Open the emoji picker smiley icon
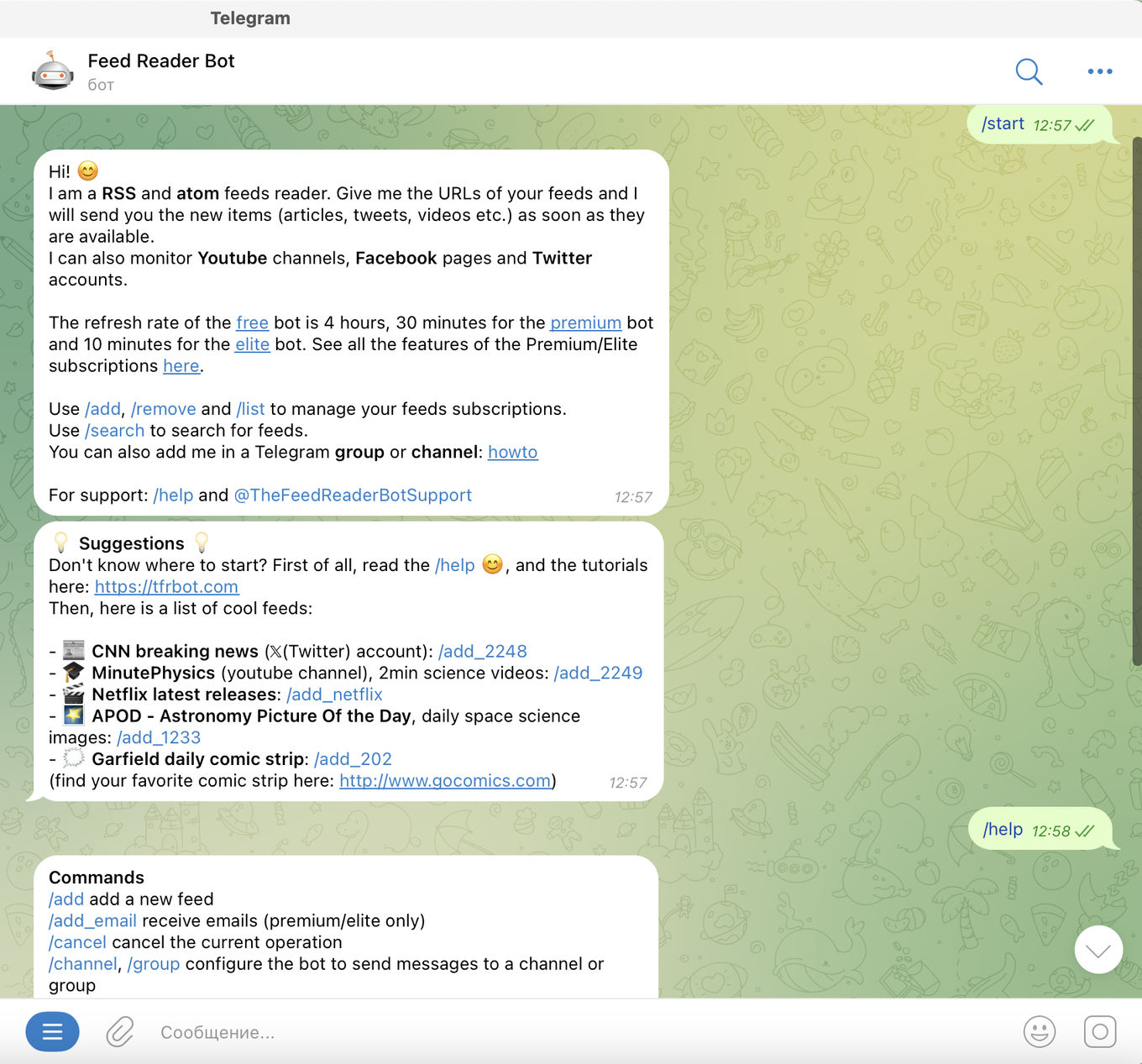Viewport: 1142px width, 1064px height. 1039,1032
